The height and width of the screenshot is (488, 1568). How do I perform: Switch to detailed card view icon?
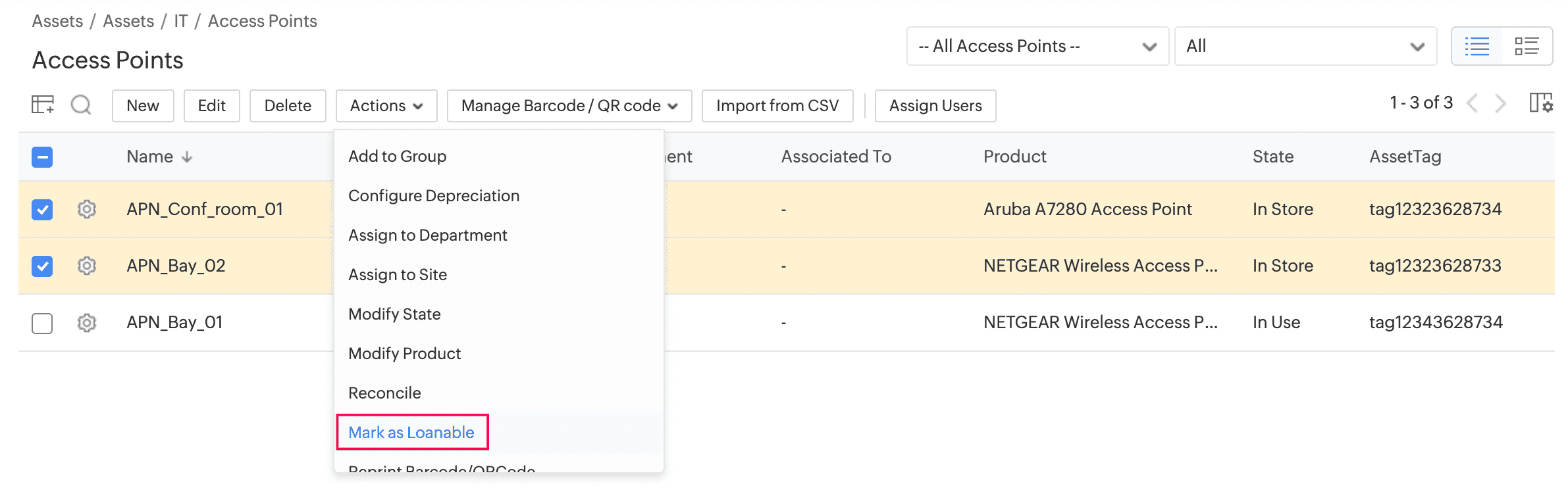[1527, 46]
